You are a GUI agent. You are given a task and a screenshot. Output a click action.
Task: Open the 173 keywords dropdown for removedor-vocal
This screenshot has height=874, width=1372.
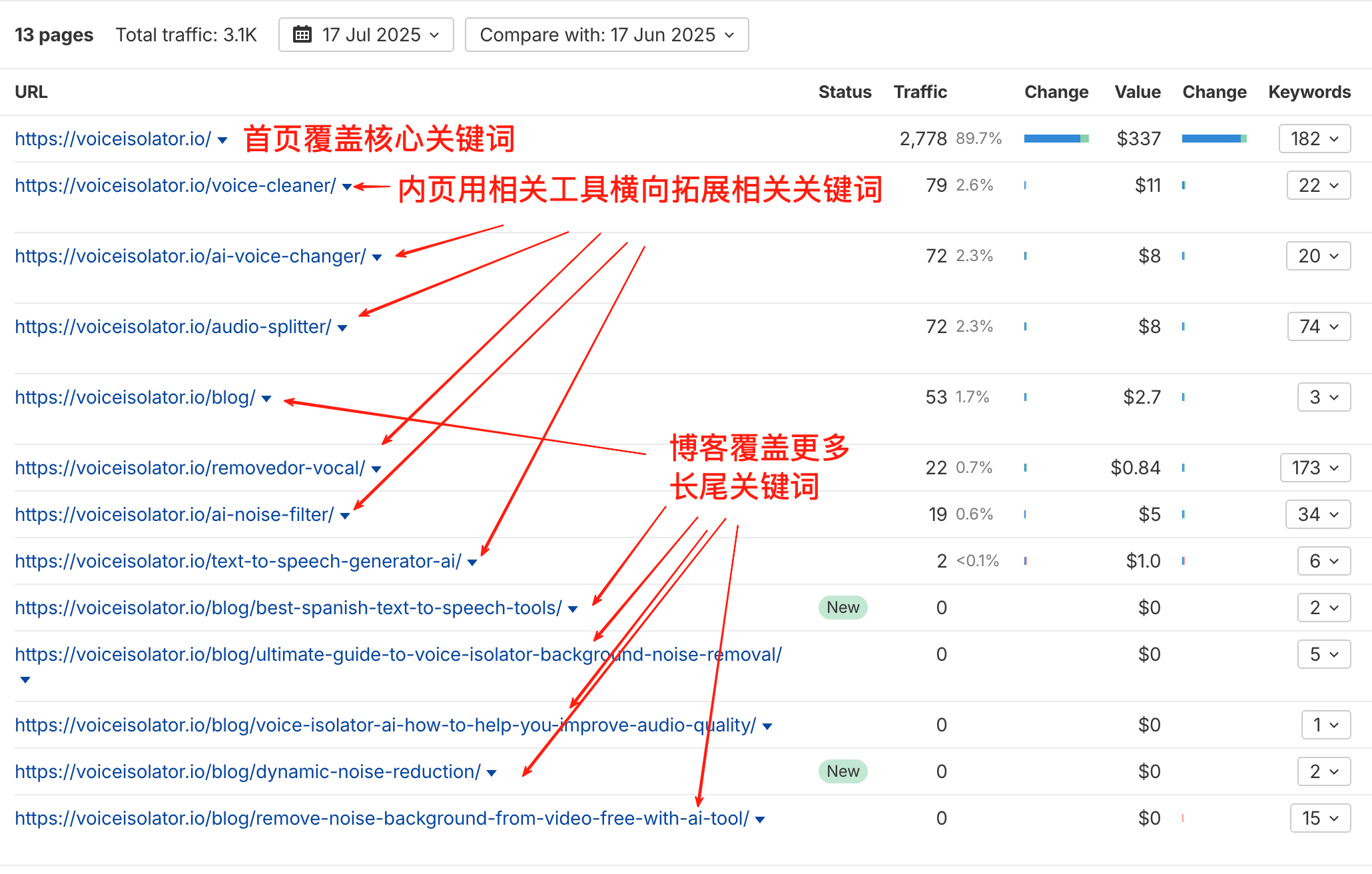(1315, 468)
